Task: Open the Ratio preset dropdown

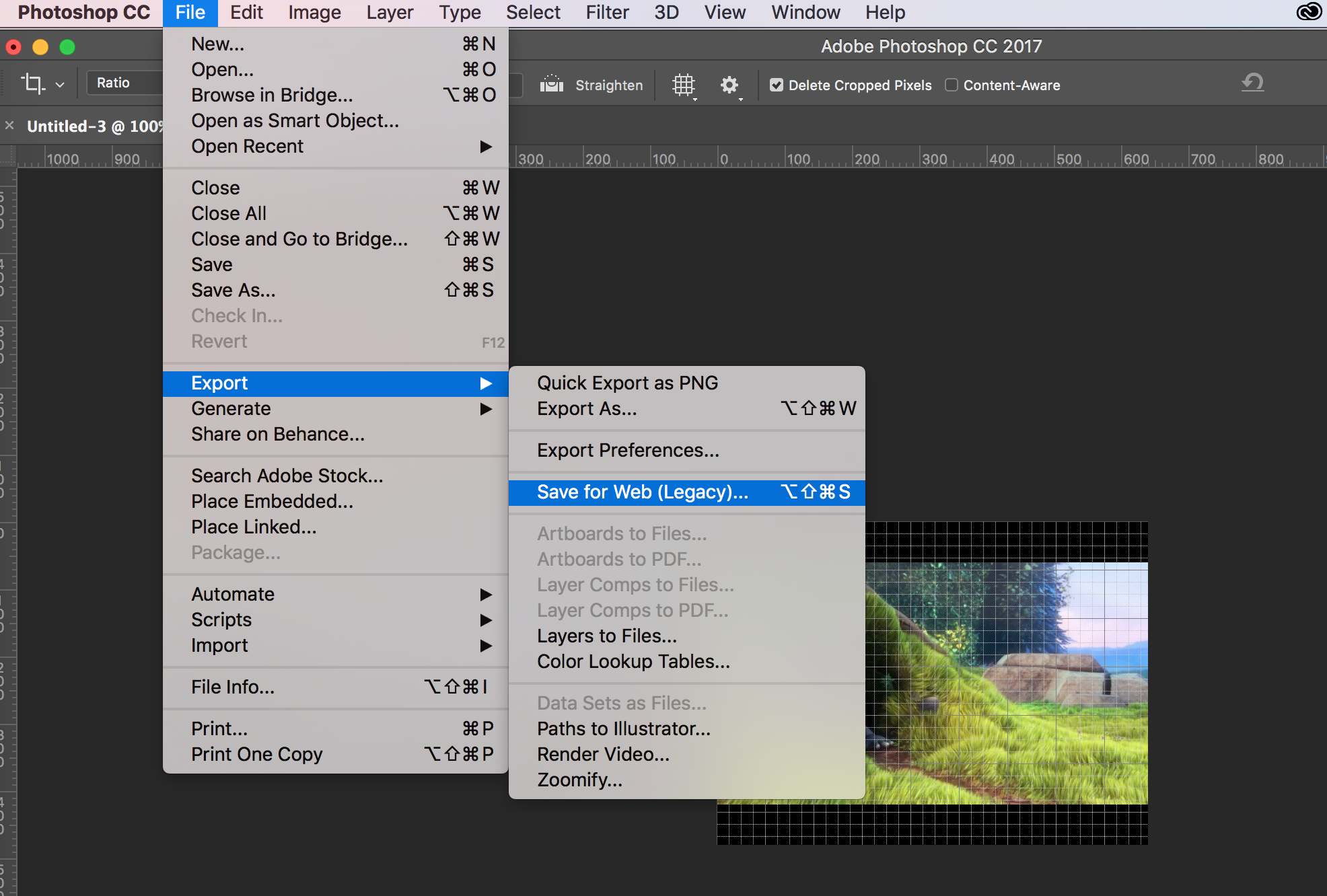Action: tap(124, 83)
